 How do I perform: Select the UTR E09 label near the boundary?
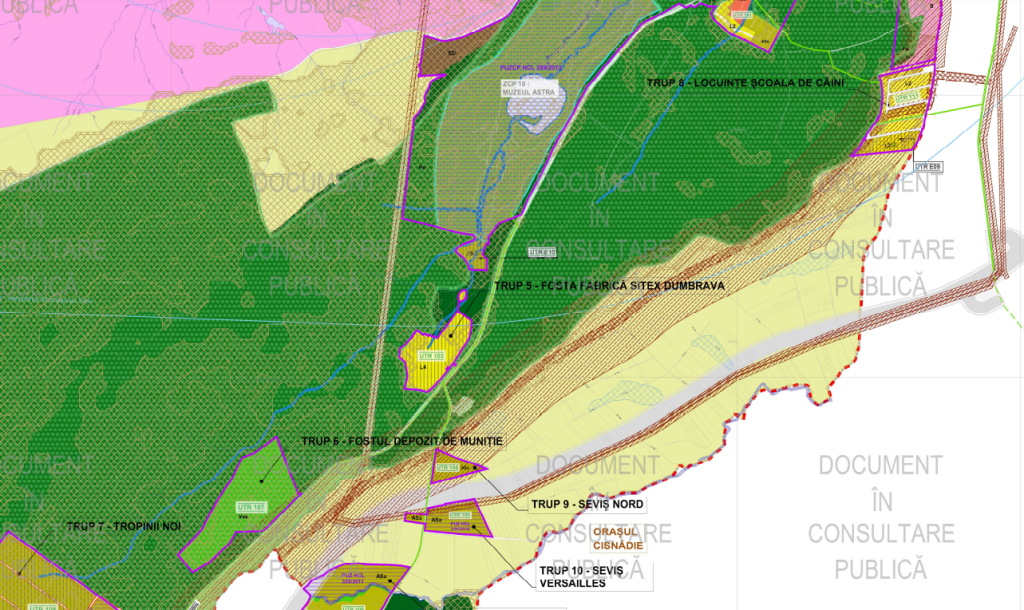coord(928,166)
